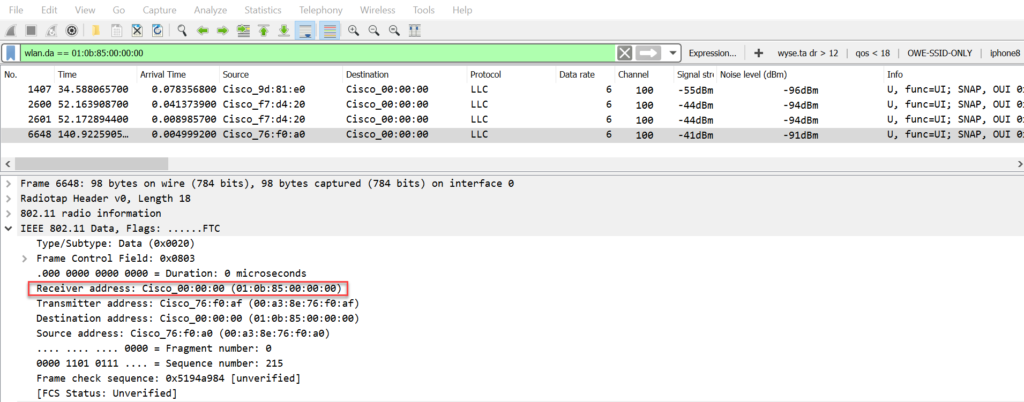Click the find packet magnifier icon
Viewport: 1024px width, 402px height.
coord(180,31)
